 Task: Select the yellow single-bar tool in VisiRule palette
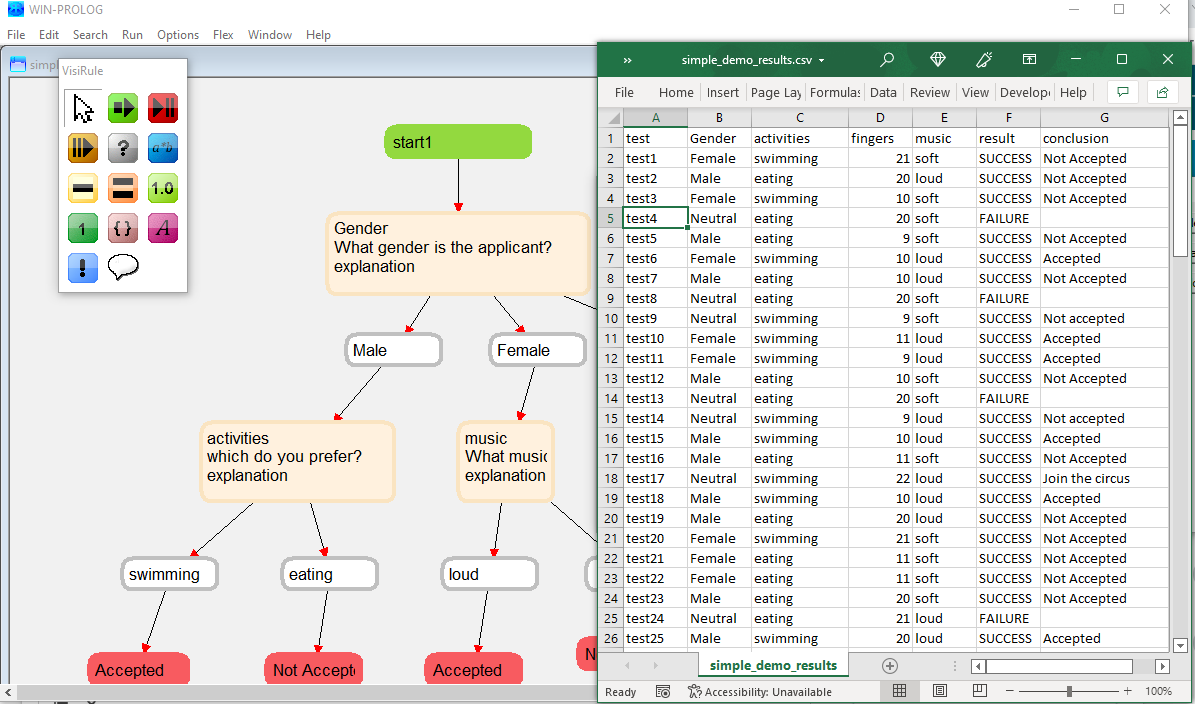point(83,187)
